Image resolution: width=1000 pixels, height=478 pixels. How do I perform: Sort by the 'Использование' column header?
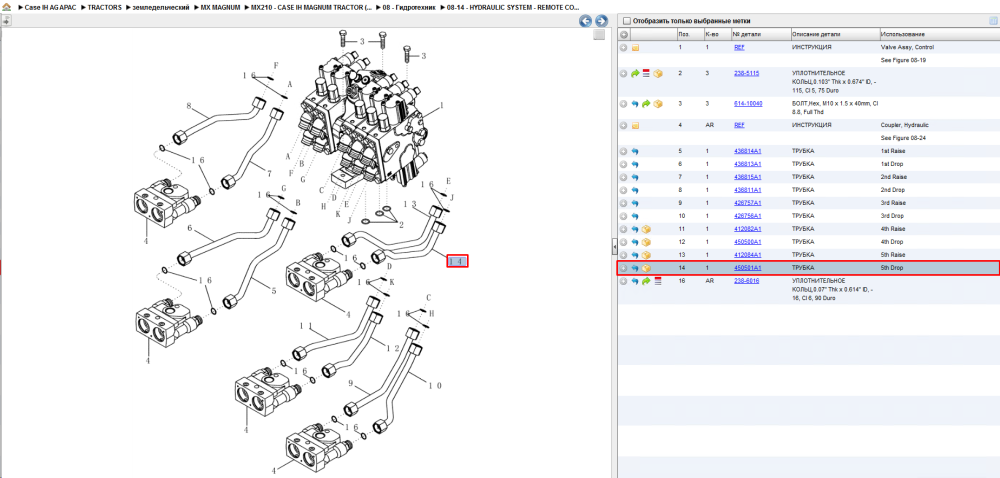click(x=939, y=34)
